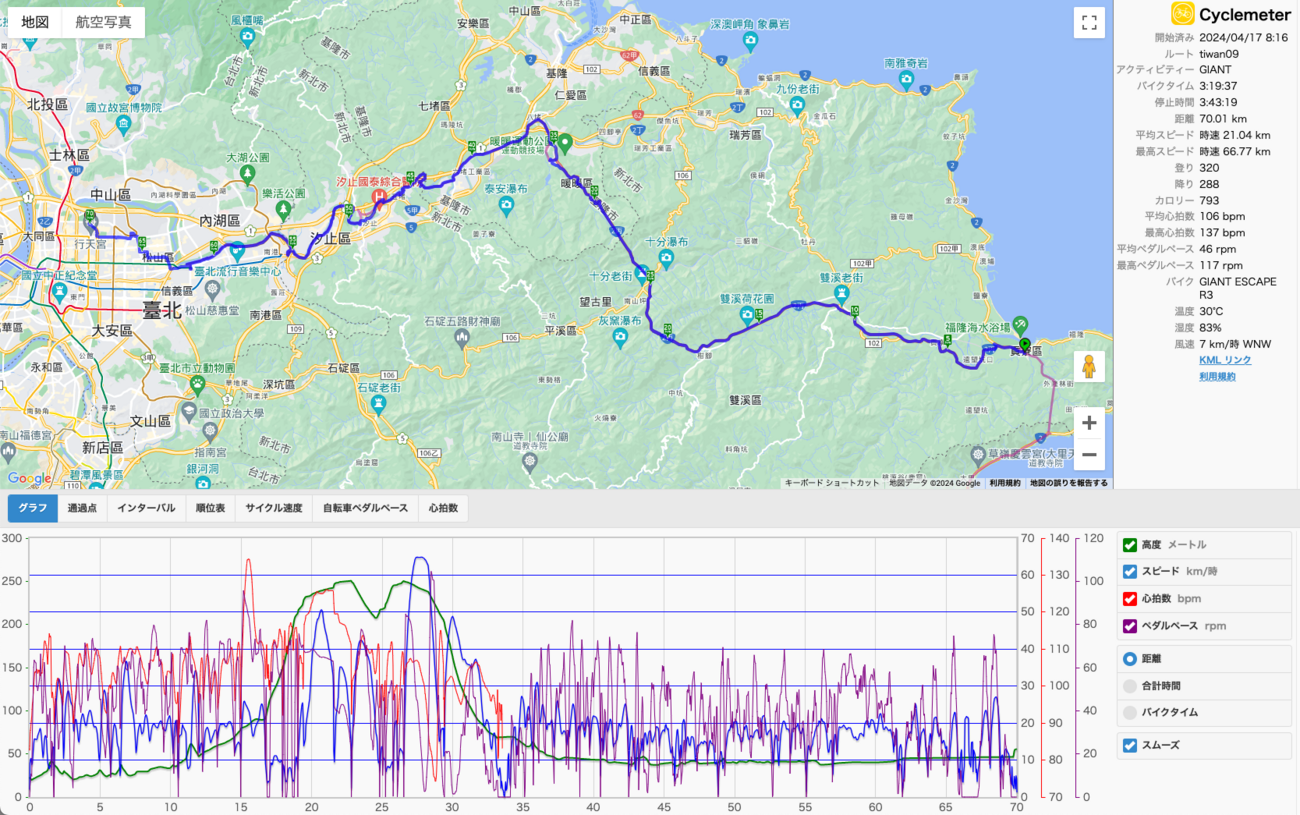Select the 臺北流行音樂中心 marker
Screen dimensions: 1300x815
coord(238,250)
